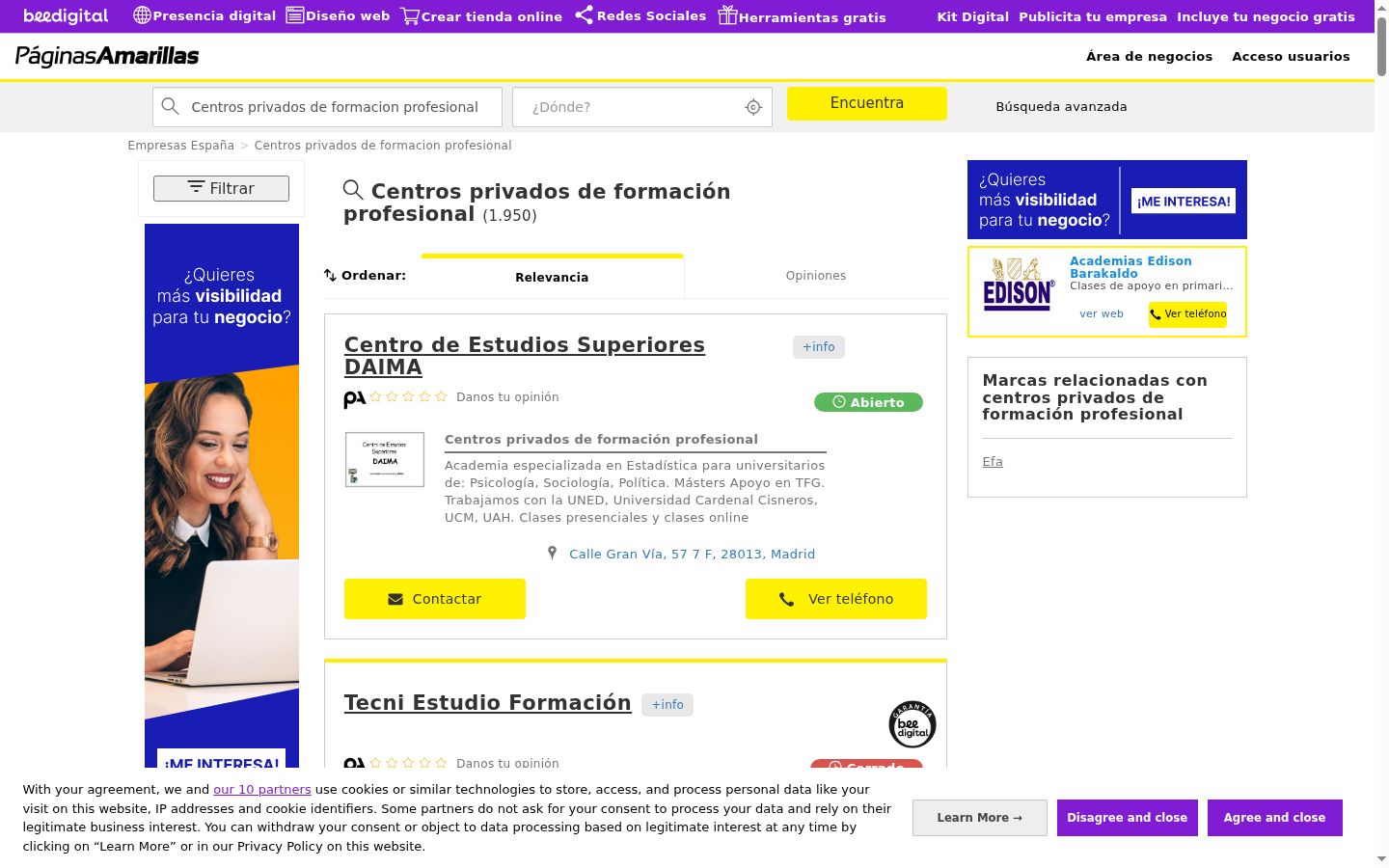The width and height of the screenshot is (1389, 868).
Task: Rate Centro de Estudios Superiores DAIMA stars
Action: [x=408, y=396]
